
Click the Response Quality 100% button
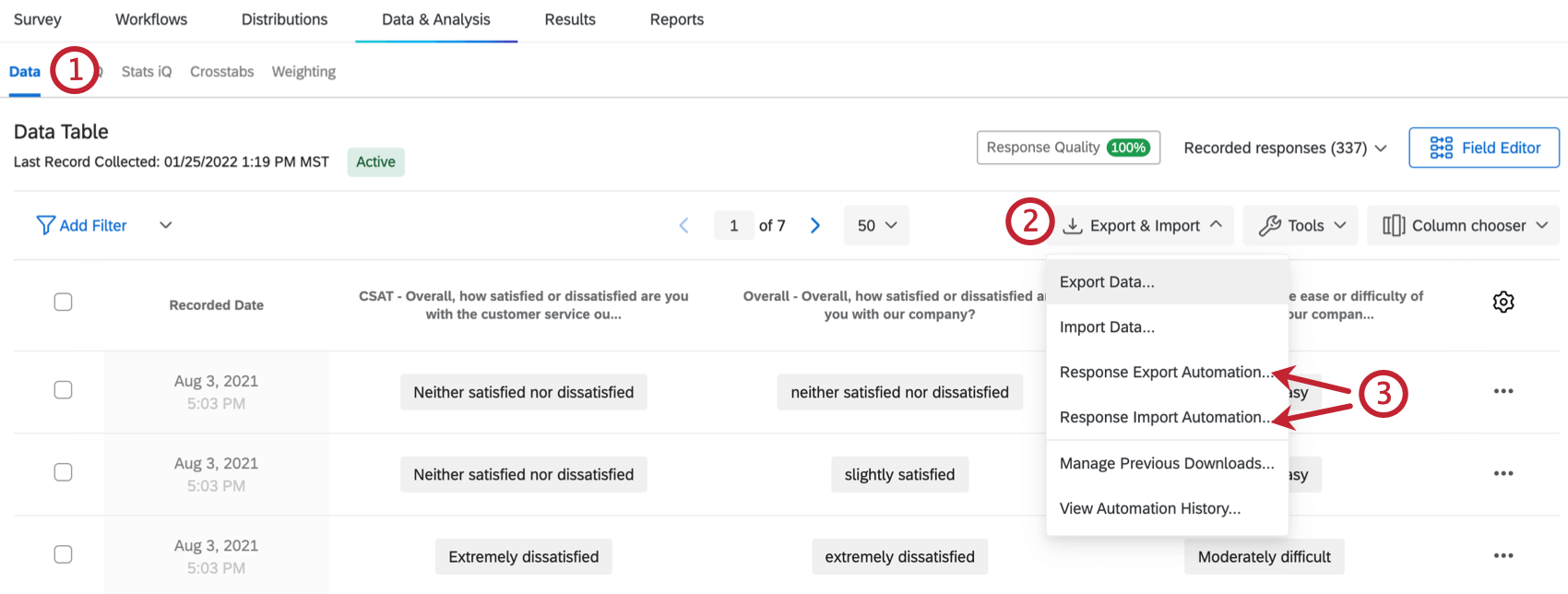[1068, 148]
